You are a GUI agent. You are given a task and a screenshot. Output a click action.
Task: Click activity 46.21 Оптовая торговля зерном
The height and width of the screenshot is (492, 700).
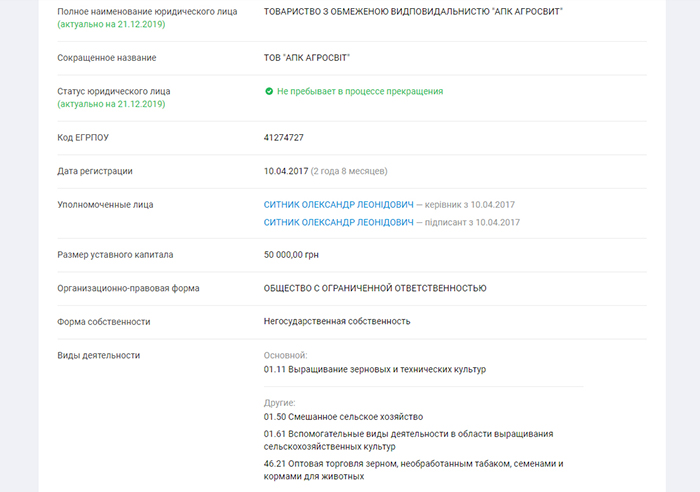(413, 470)
